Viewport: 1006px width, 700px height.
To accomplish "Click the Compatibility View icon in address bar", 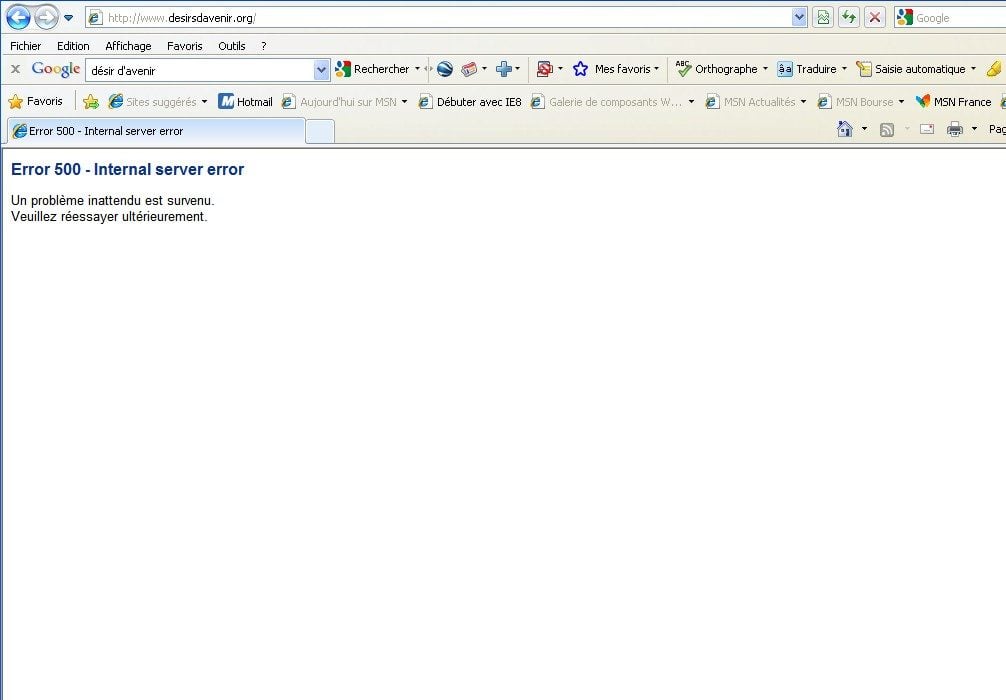I will pos(823,17).
